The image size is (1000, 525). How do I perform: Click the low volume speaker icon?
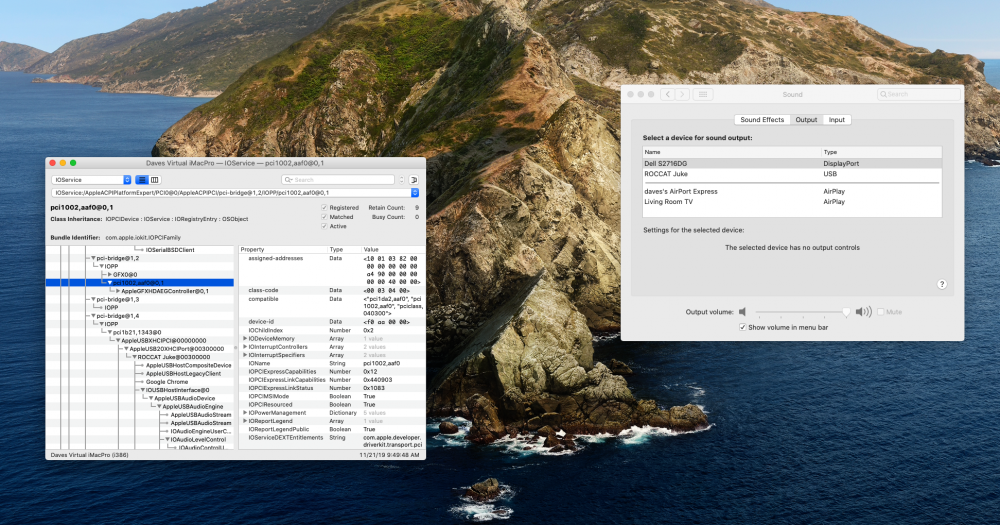click(742, 312)
